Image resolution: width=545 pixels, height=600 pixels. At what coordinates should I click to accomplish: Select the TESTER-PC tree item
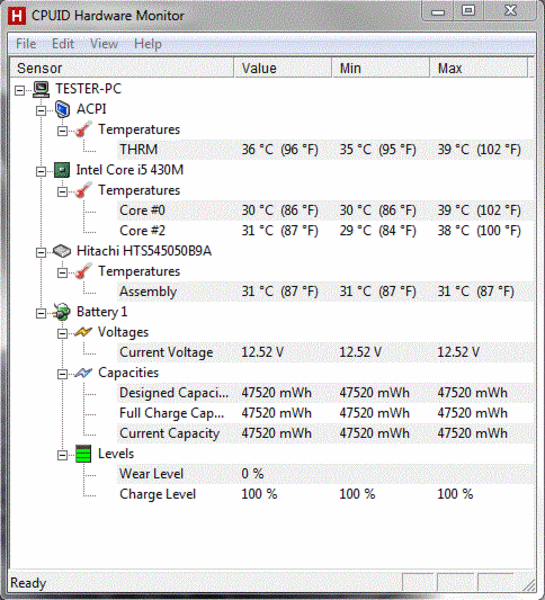(x=88, y=89)
